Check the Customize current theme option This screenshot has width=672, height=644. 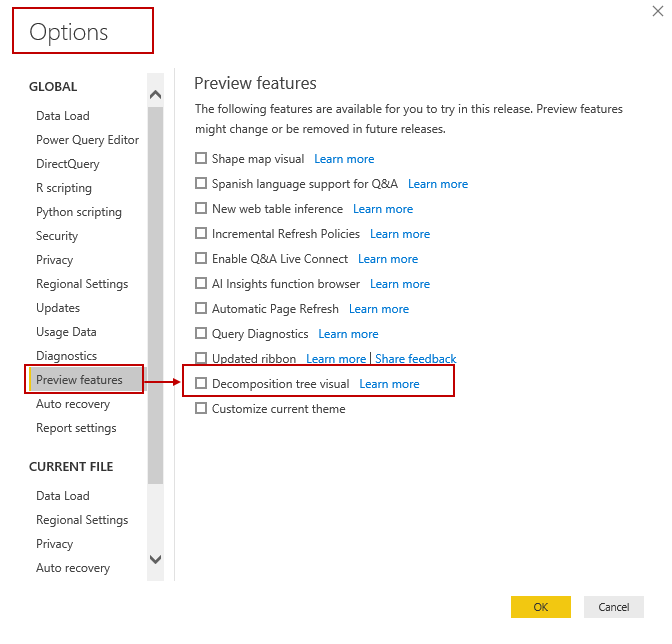click(201, 408)
